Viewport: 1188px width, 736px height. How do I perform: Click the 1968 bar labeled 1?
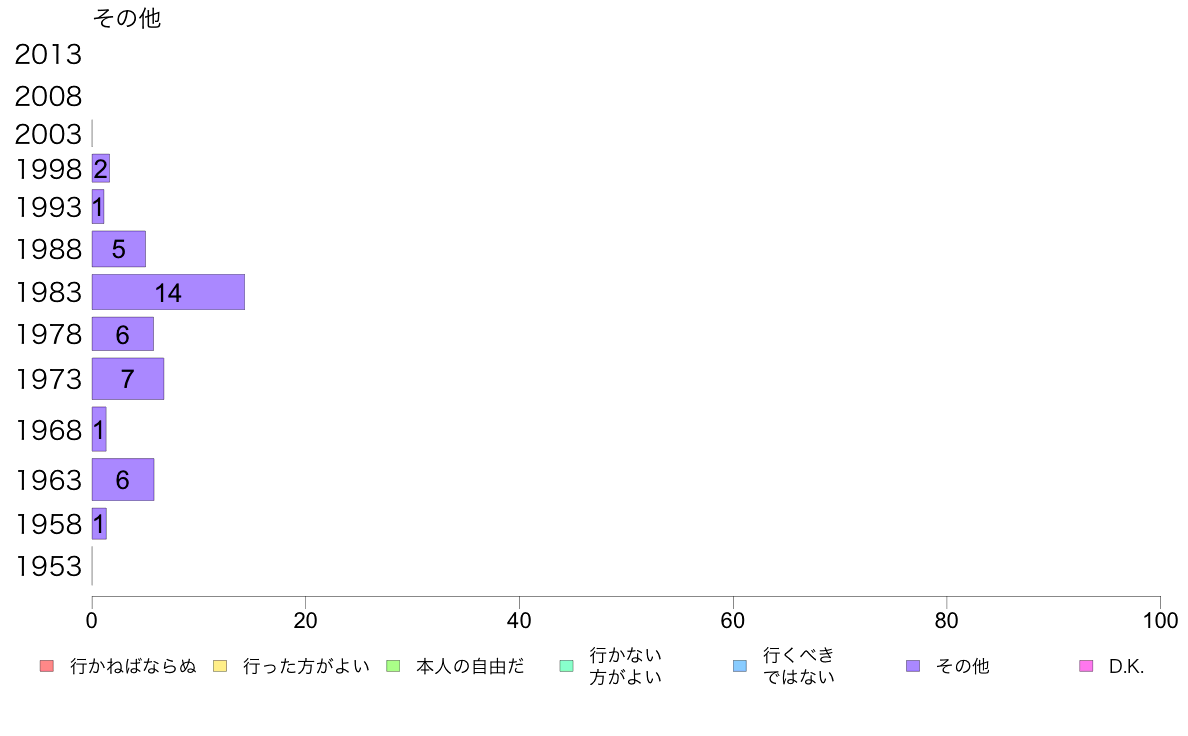click(x=98, y=429)
